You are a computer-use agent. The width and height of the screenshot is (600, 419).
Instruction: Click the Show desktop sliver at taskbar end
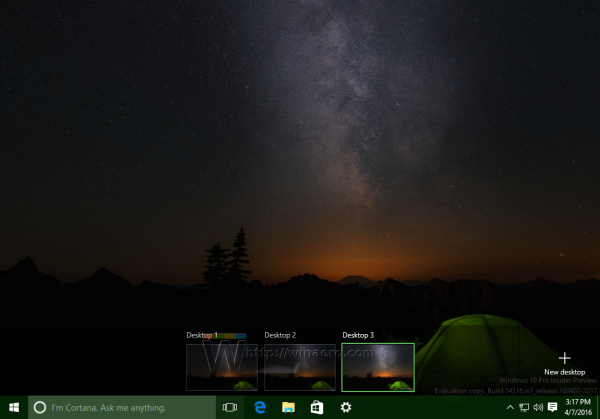[x=598, y=408]
